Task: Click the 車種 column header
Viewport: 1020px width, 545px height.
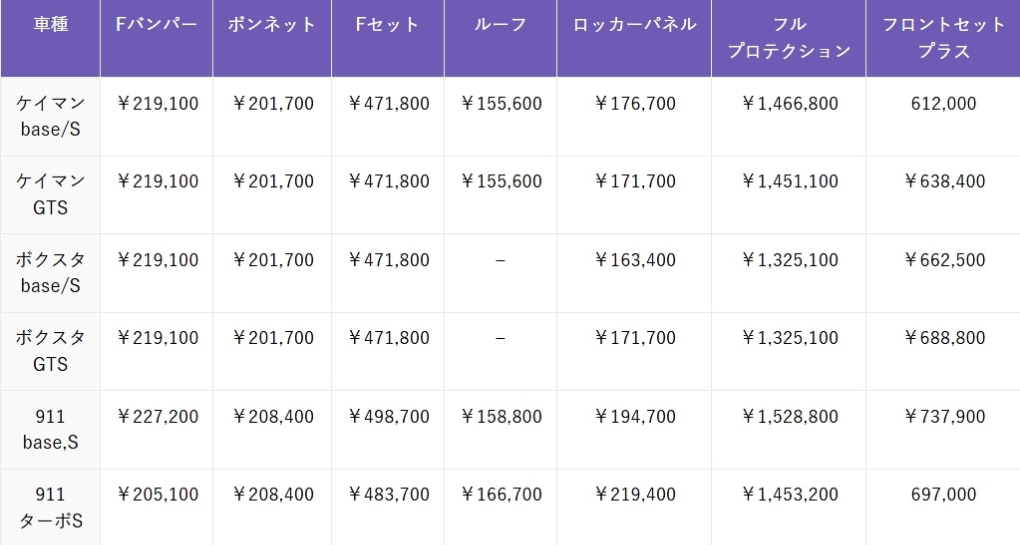Action: pos(50,25)
